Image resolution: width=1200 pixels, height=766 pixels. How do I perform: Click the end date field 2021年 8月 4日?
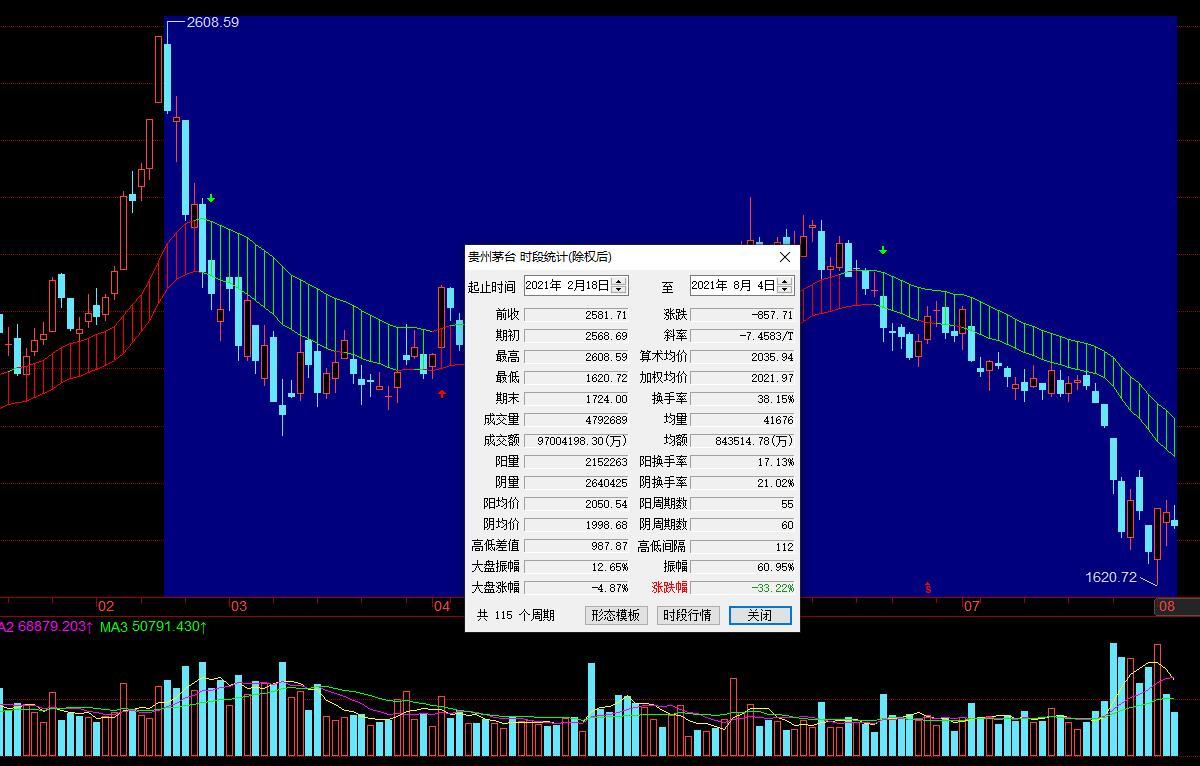click(x=733, y=286)
